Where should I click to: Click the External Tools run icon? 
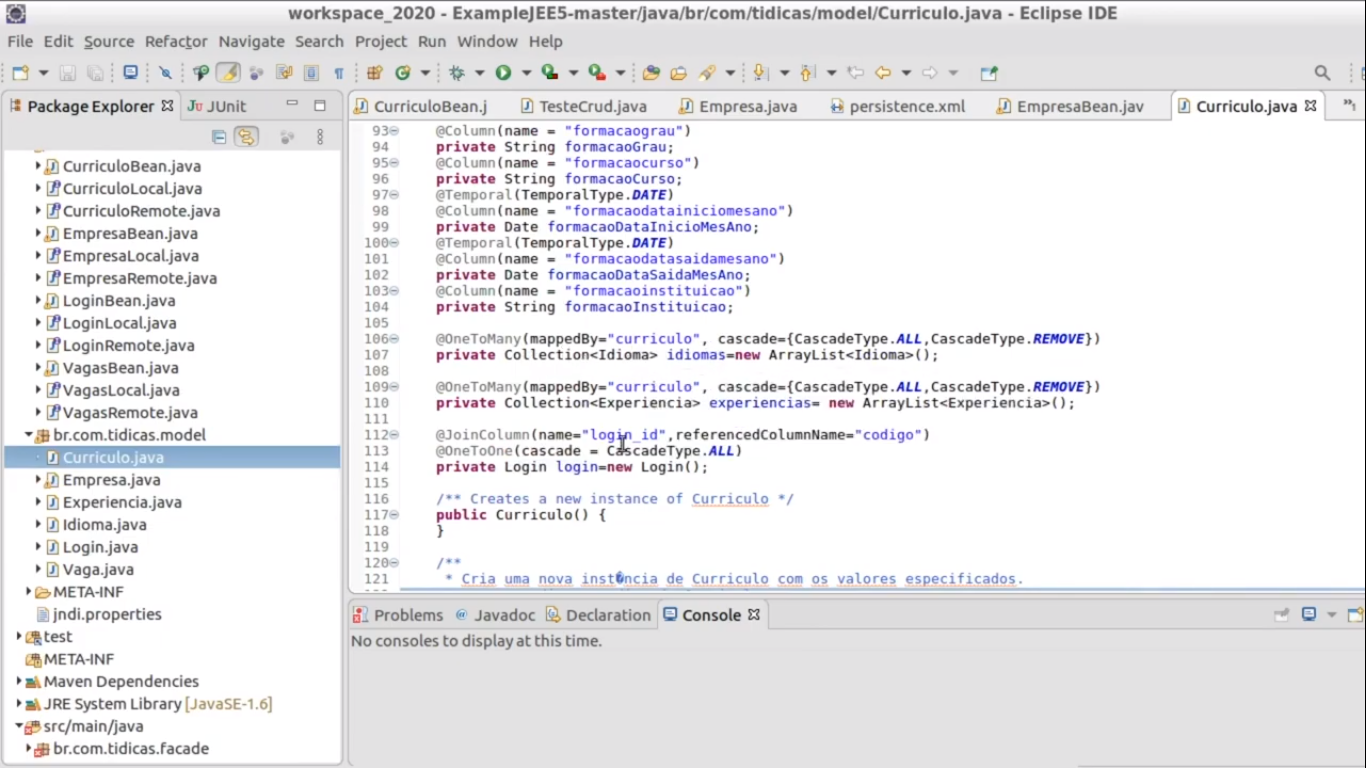[597, 73]
